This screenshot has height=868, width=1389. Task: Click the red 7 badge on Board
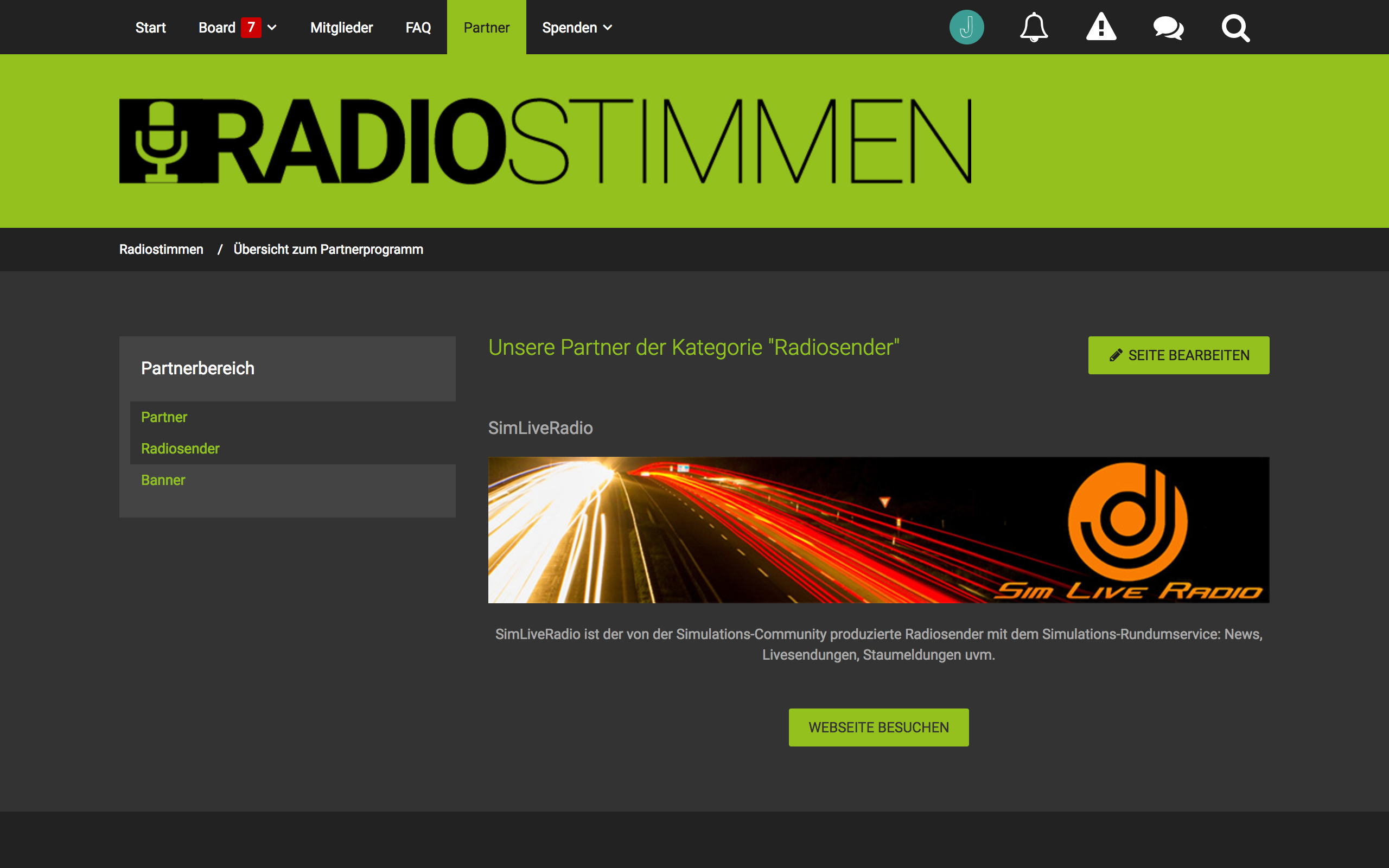click(251, 27)
